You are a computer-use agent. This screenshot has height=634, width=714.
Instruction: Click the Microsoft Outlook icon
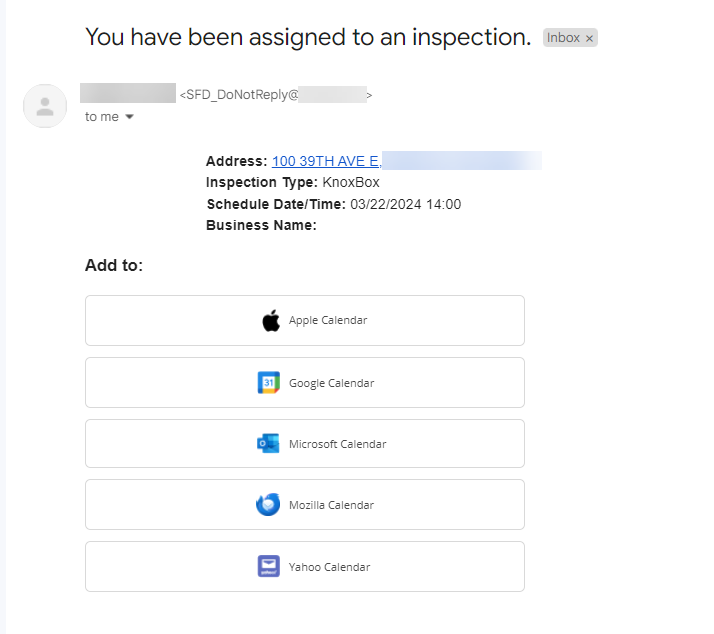point(268,444)
